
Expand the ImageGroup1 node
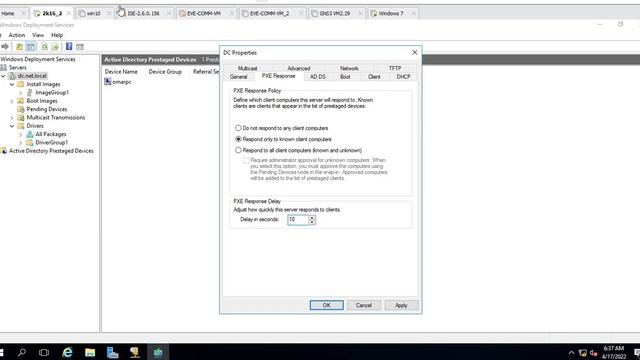click(x=20, y=93)
